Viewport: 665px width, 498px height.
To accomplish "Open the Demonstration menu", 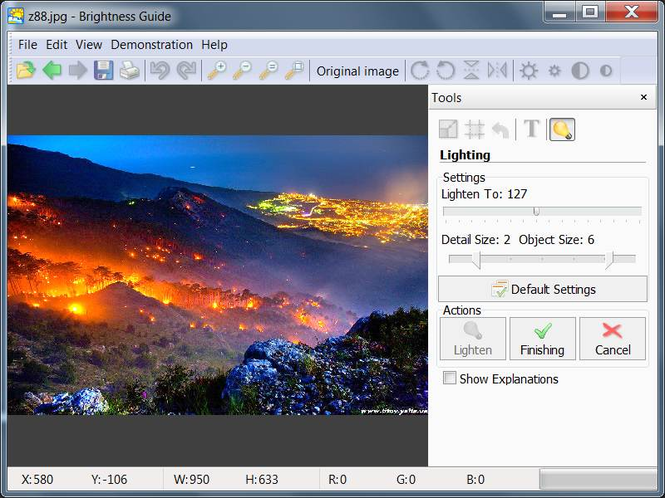I will (x=151, y=45).
